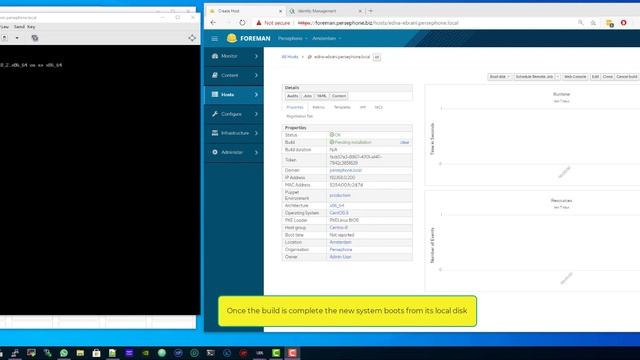Switch to the Metrics tab
Screen dimensions: 640x360
point(318,107)
